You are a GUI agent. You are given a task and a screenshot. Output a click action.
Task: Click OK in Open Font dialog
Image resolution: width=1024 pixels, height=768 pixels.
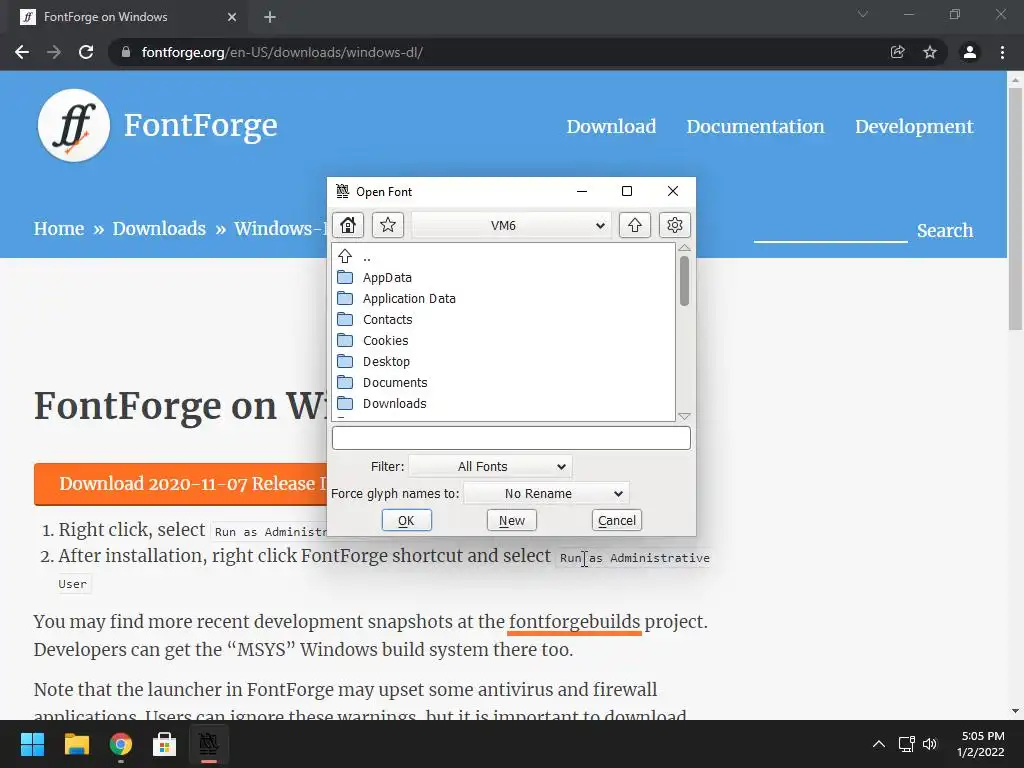[x=406, y=520]
